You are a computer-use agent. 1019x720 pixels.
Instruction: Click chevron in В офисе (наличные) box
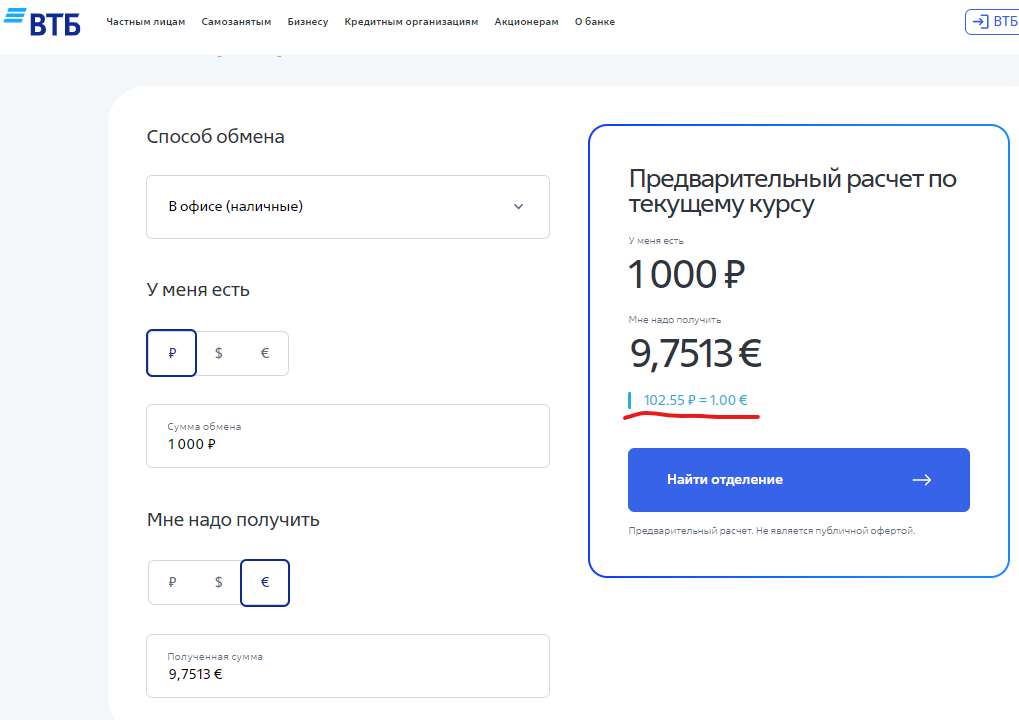[518, 207]
